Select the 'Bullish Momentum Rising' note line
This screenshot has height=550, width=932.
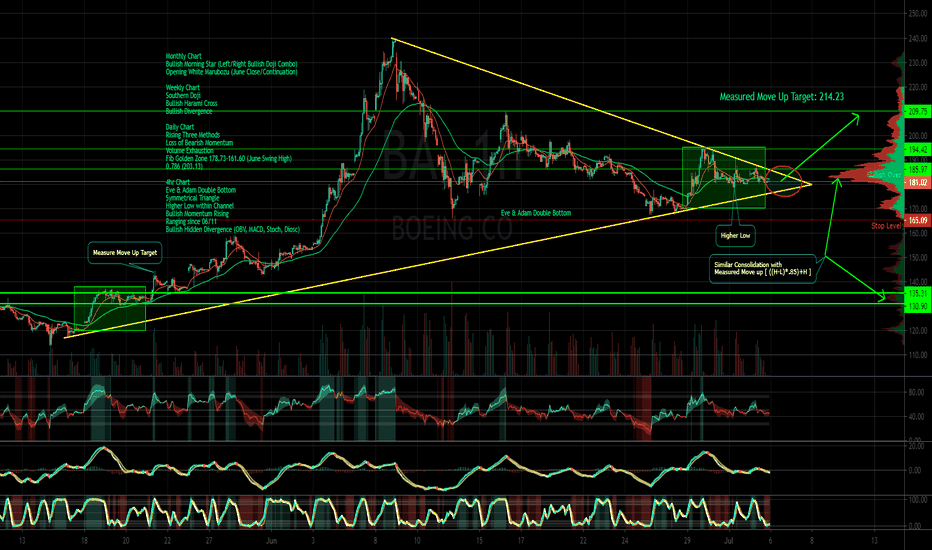(x=197, y=213)
